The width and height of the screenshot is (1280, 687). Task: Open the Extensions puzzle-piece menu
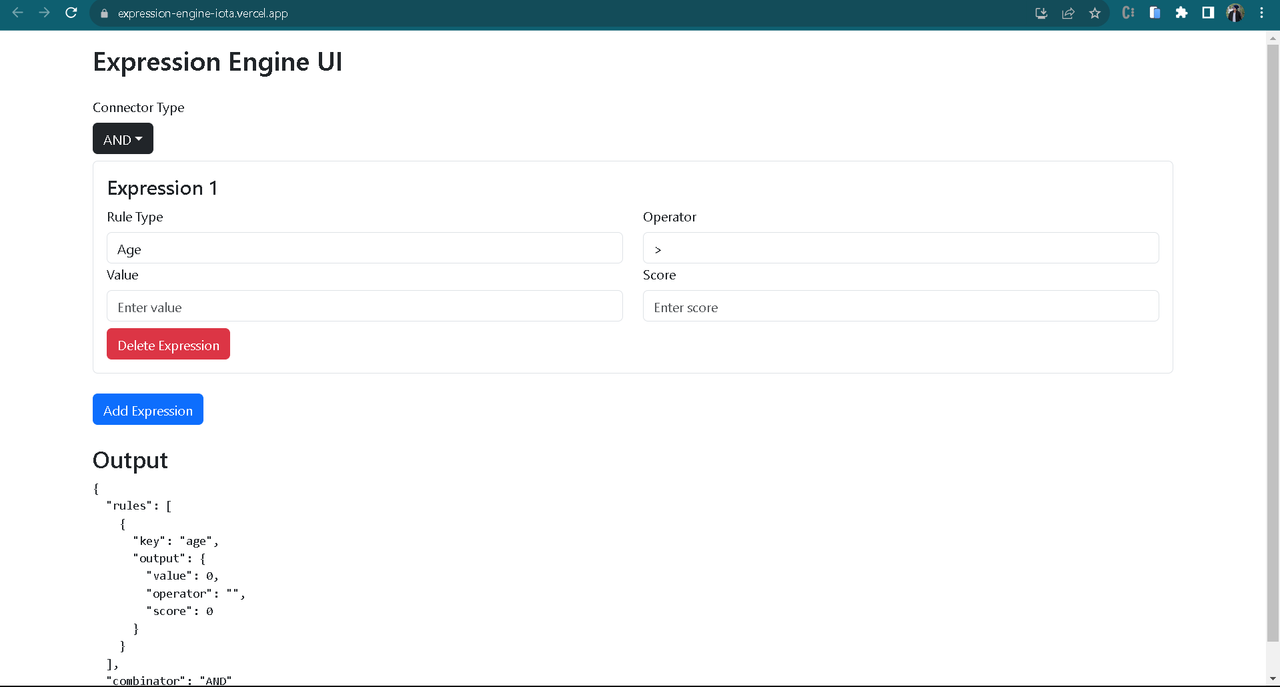click(1181, 13)
